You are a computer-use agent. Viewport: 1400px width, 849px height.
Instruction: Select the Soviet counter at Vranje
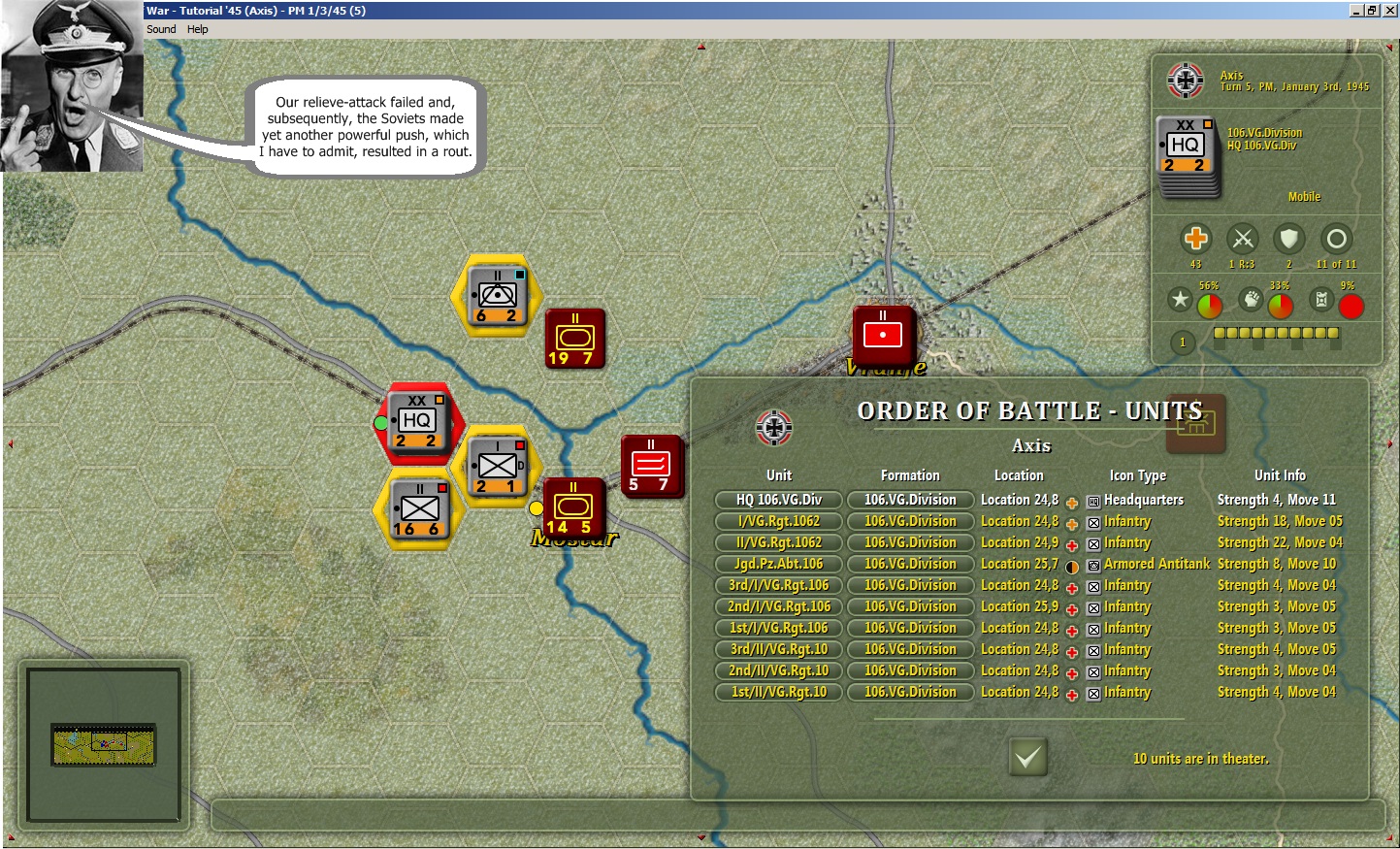click(884, 336)
